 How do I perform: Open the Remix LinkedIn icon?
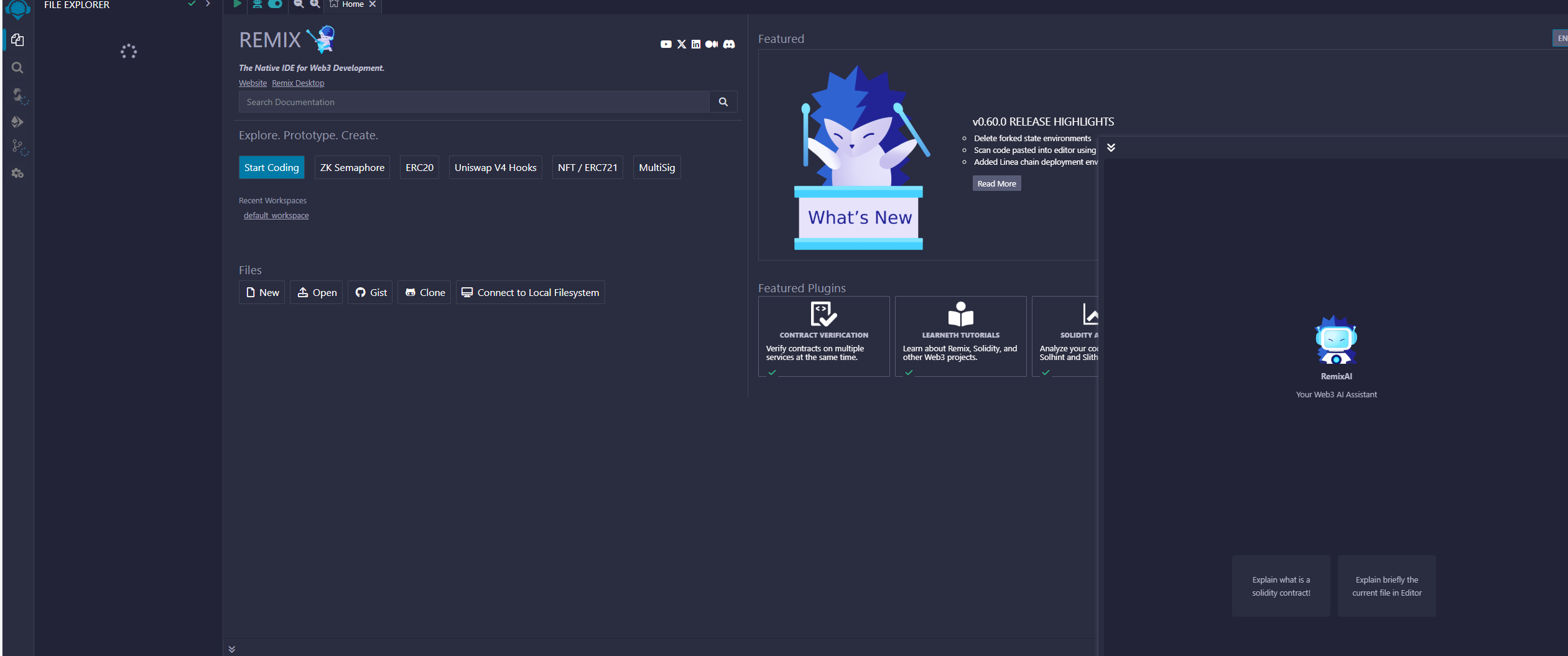click(x=696, y=44)
